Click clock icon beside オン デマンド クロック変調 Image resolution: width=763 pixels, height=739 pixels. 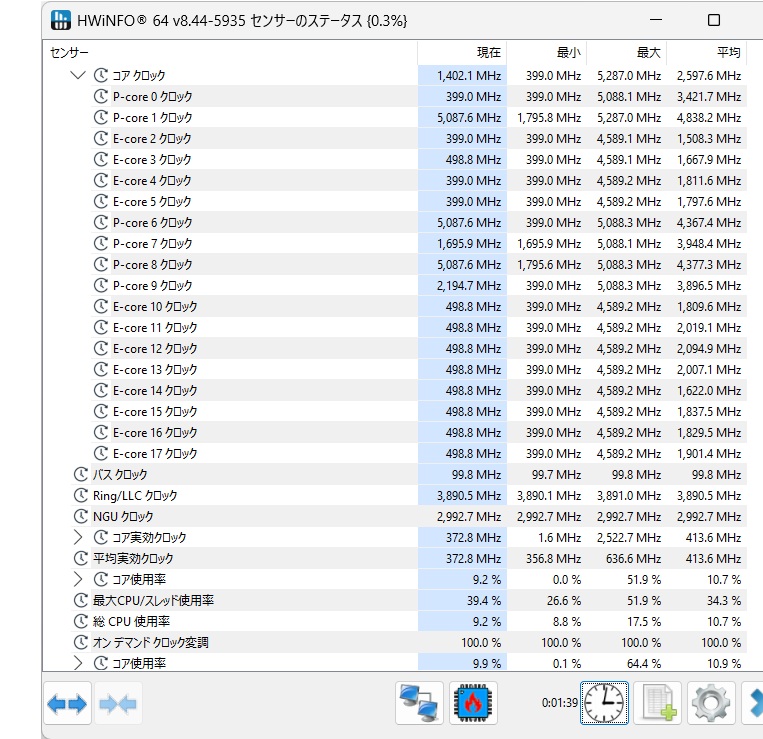click(81, 642)
